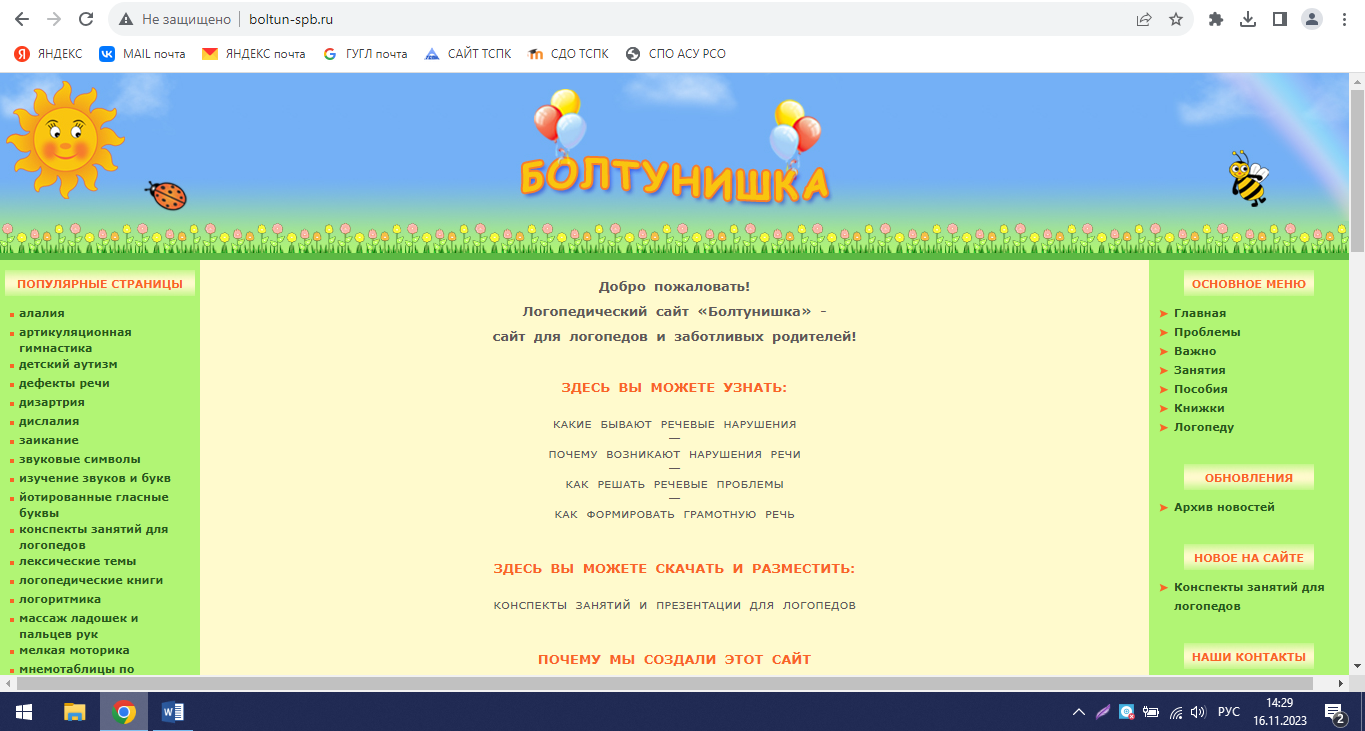Image resolution: width=1365 pixels, height=731 pixels.
Task: Reload the page with refresh icon
Action: [86, 19]
